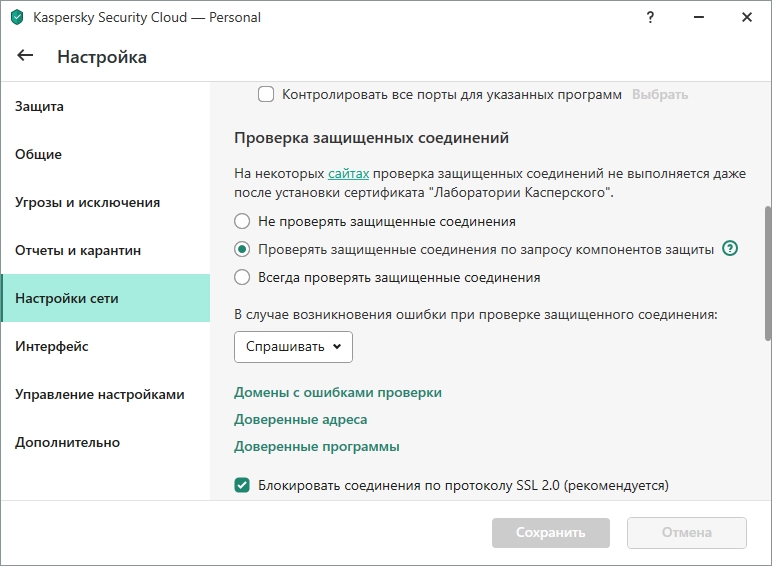Click the Отмена button

click(x=686, y=533)
